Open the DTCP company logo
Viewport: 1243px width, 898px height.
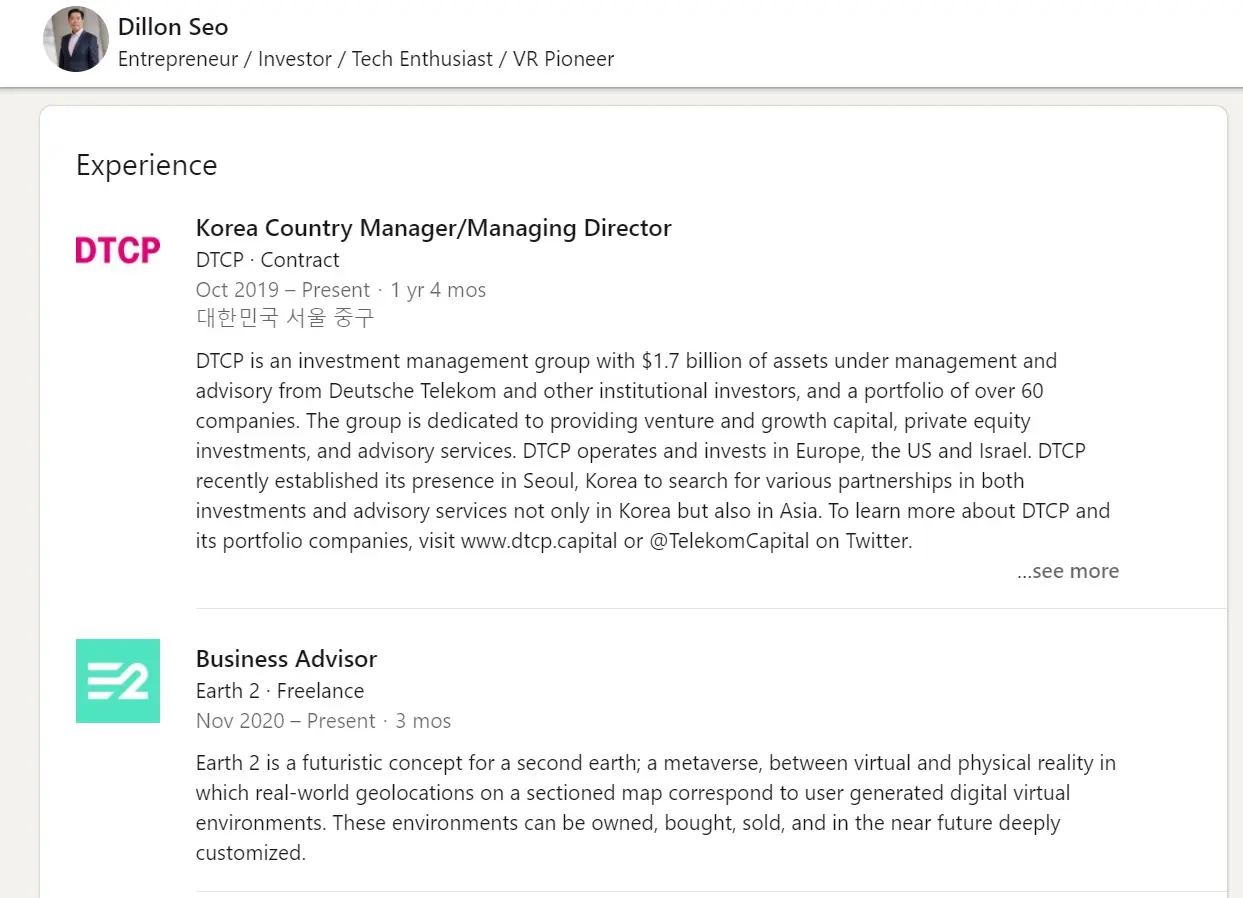click(118, 250)
